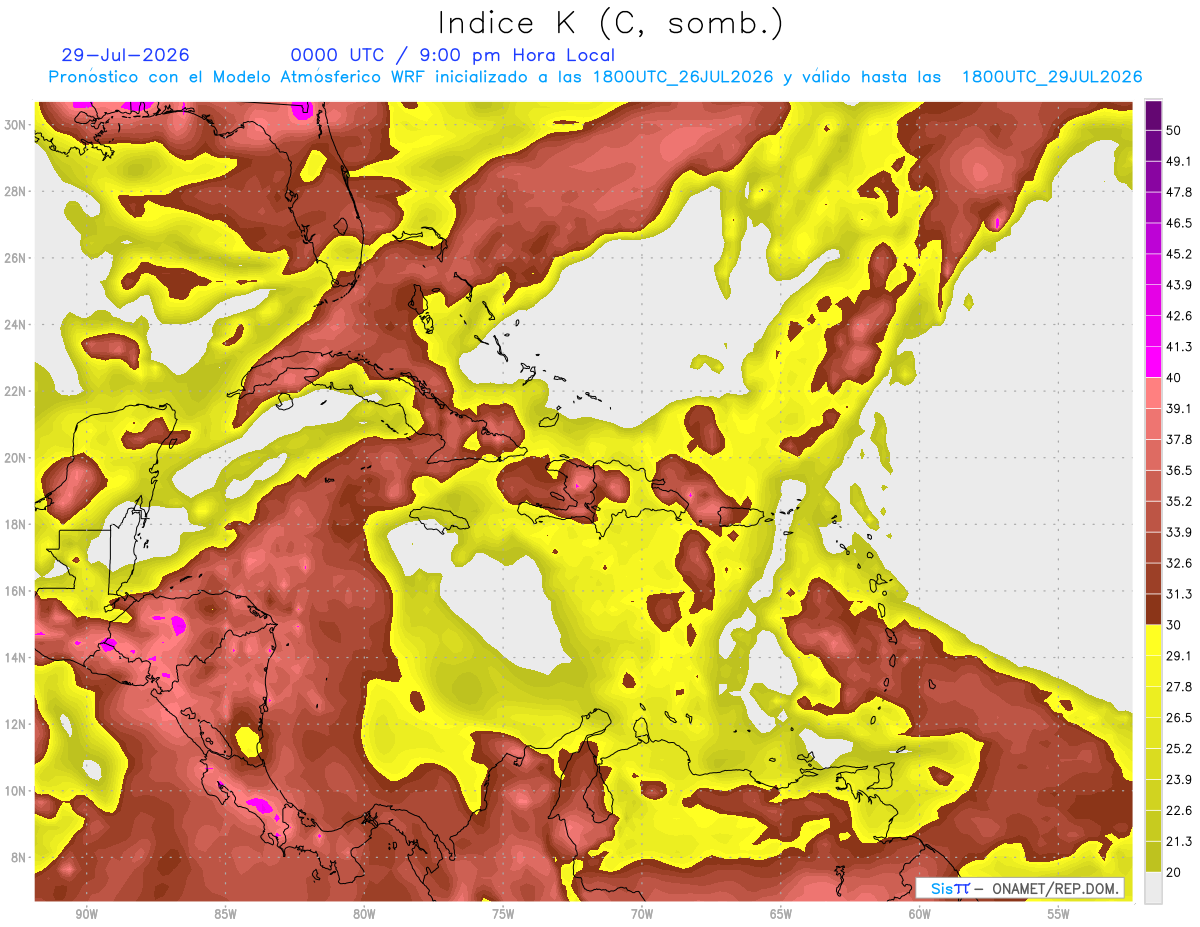Click the colorbar label "49.1"

pos(1177,161)
